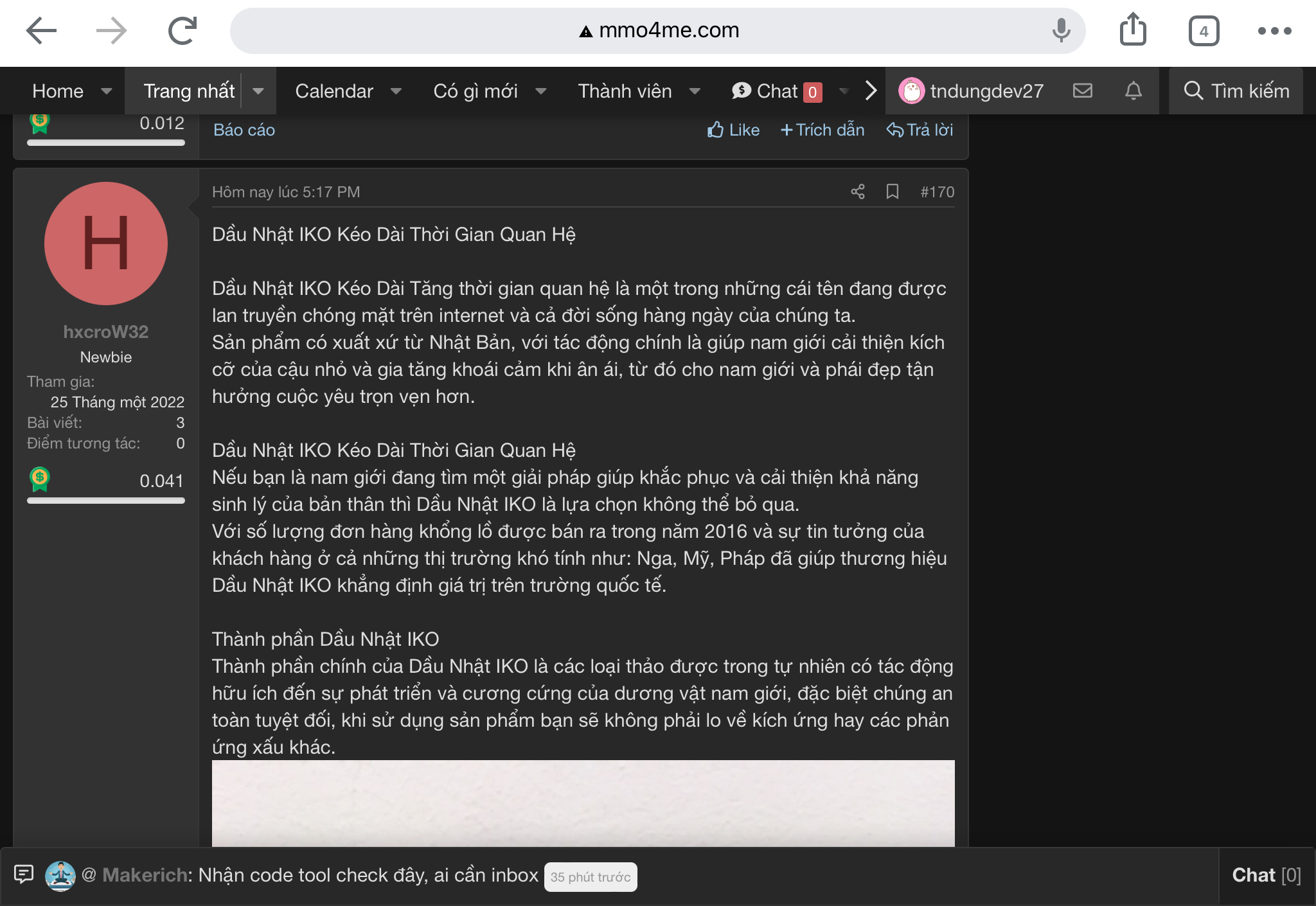This screenshot has width=1316, height=906.
Task: Go back using the browser back arrow
Action: [x=42, y=31]
